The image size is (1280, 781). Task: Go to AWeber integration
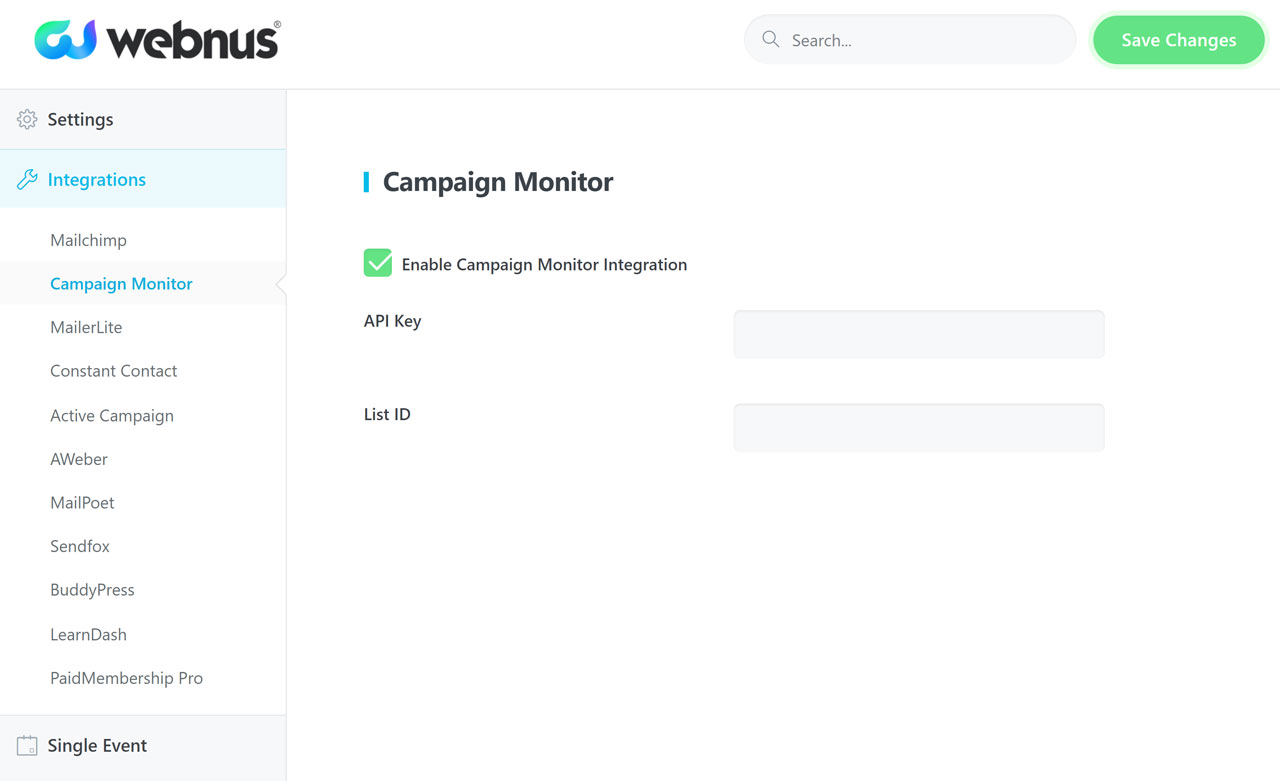(x=79, y=459)
